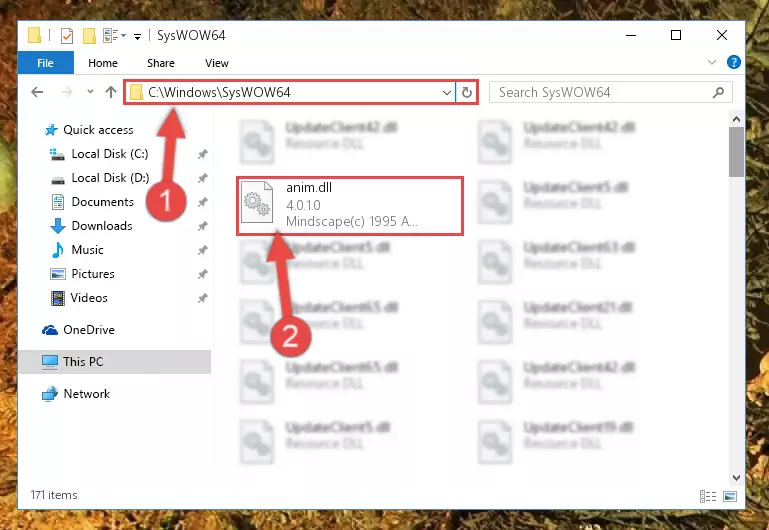
Task: Open the Documents folder shortcut
Action: pyautogui.click(x=92, y=202)
